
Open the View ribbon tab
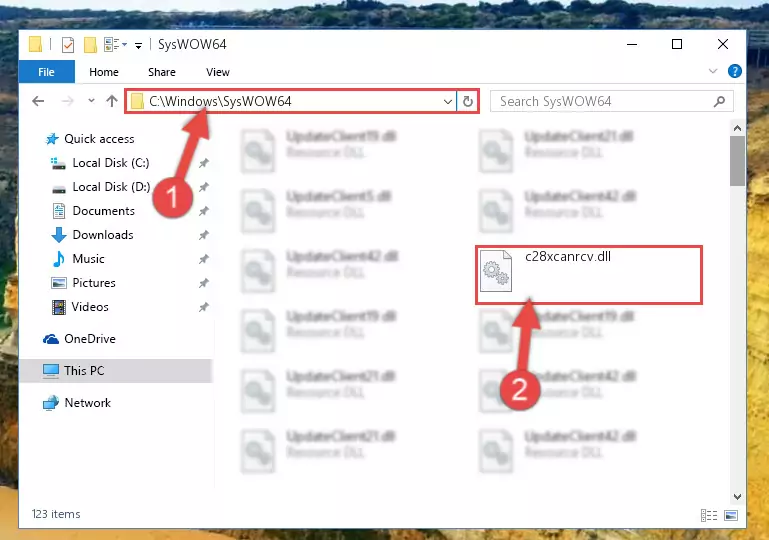[x=218, y=72]
